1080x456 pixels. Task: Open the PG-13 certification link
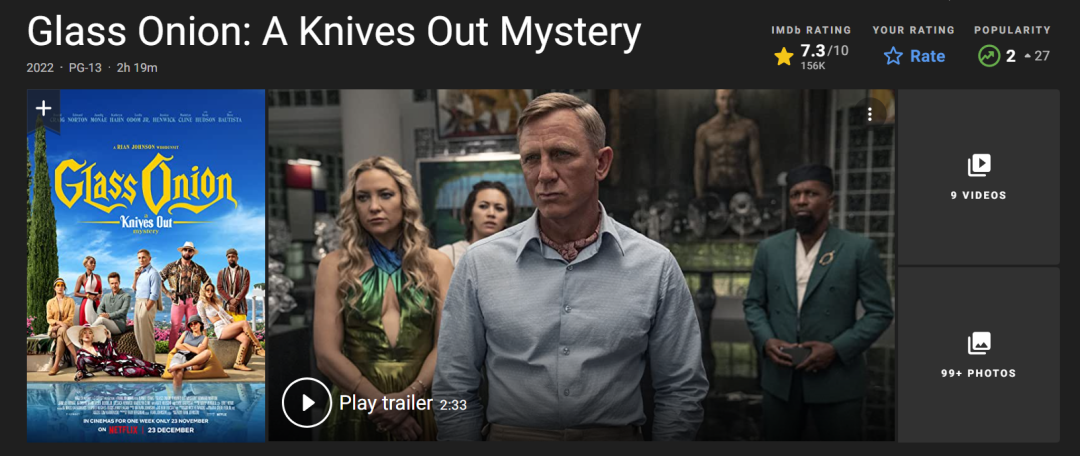click(x=85, y=68)
